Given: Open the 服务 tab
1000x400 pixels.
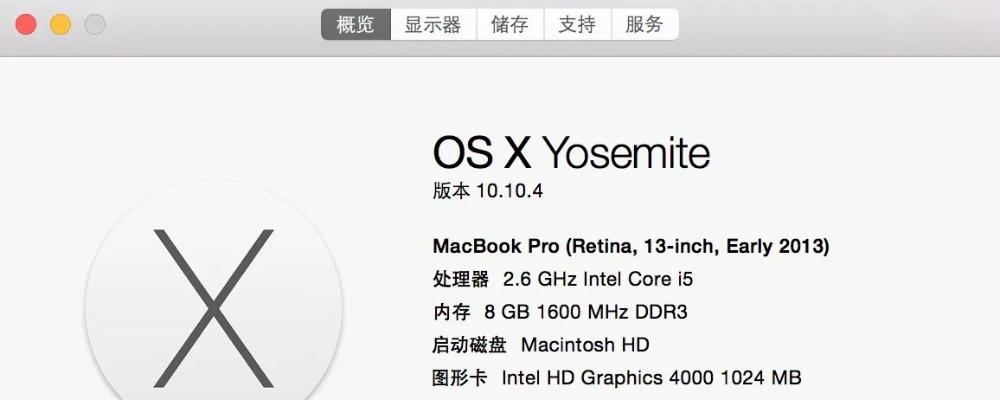Looking at the screenshot, I should point(645,25).
